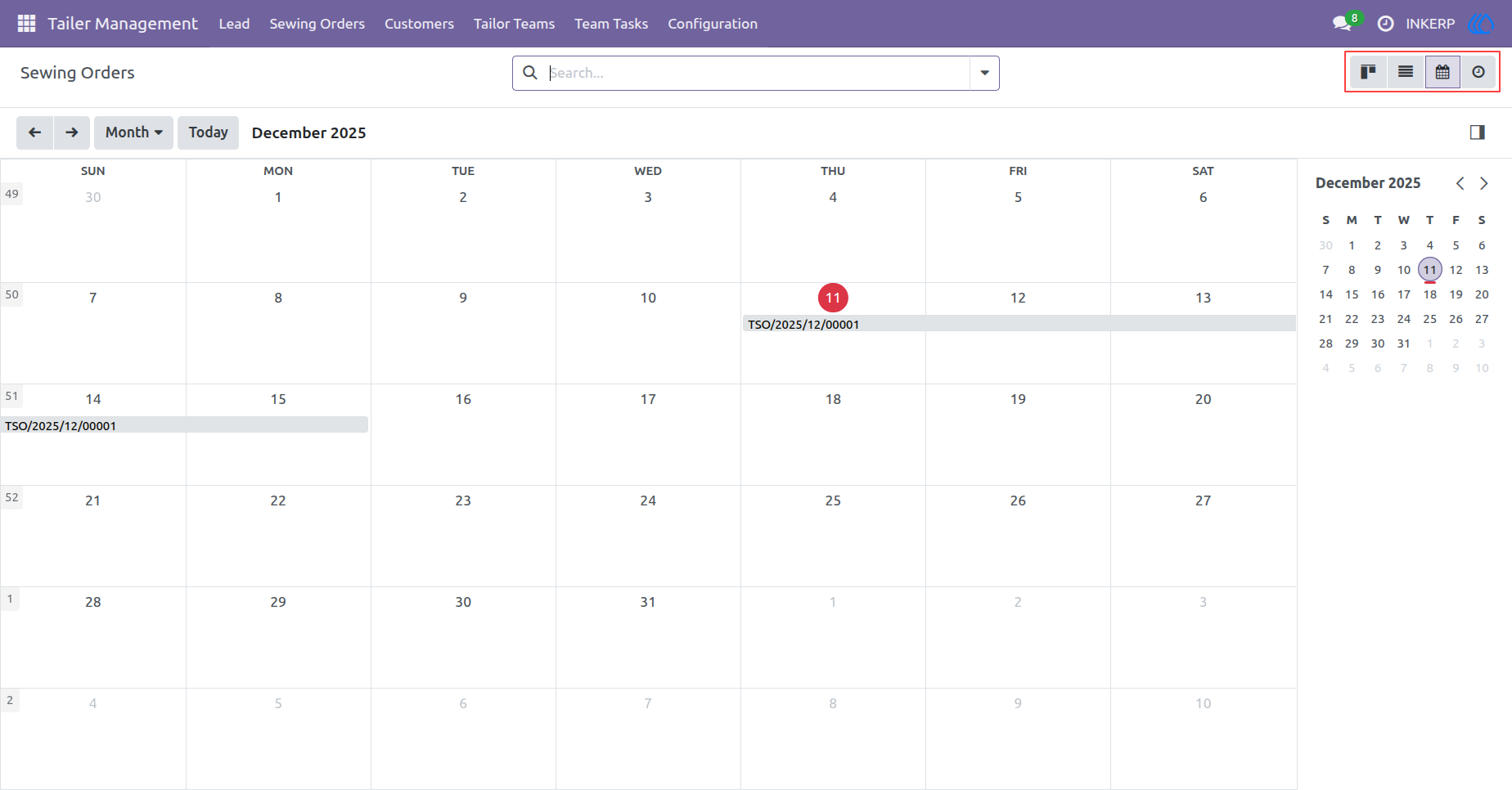Select day 11 in the mini calendar

pos(1429,270)
